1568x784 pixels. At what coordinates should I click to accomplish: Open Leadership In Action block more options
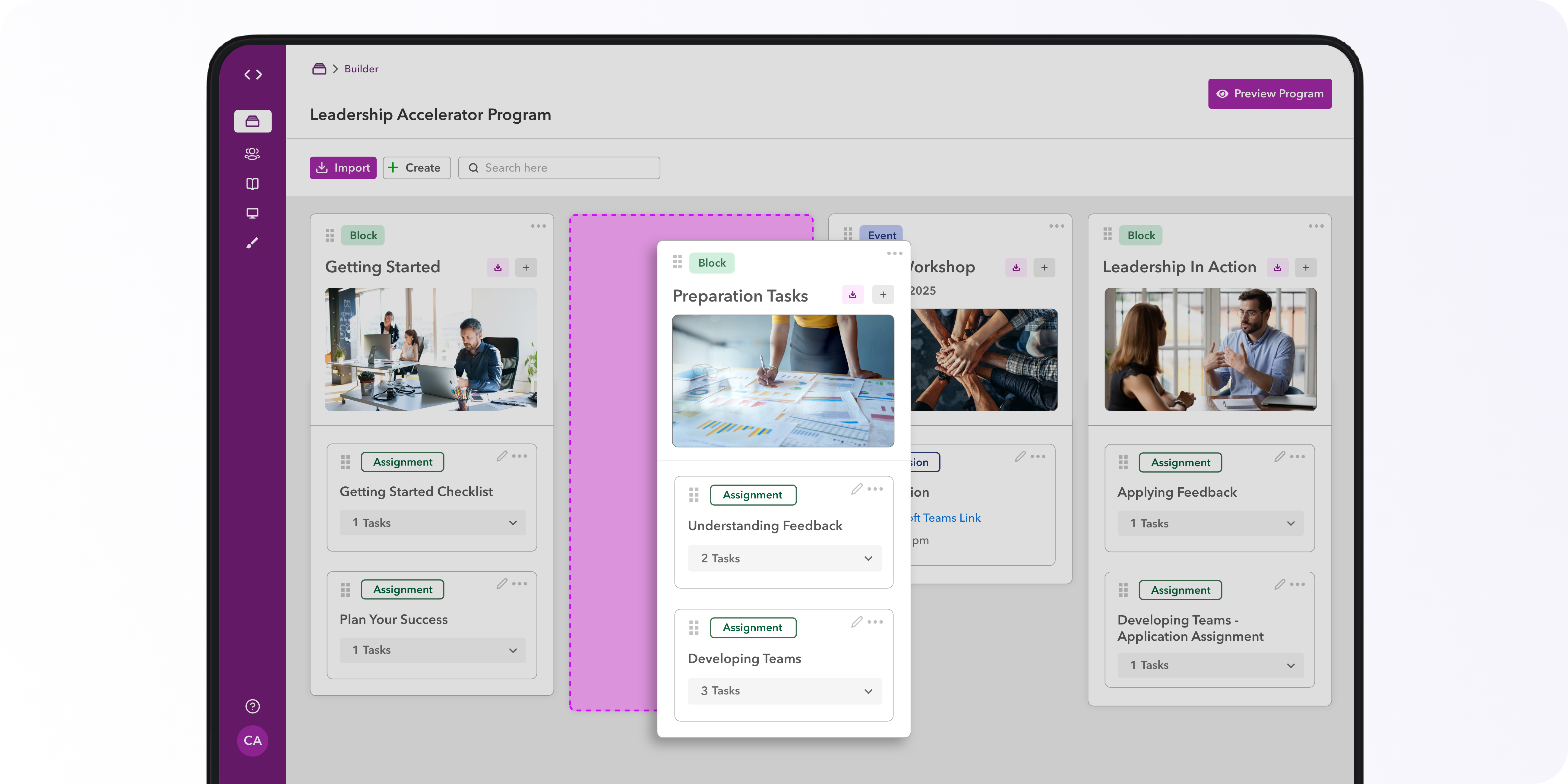pos(1316,226)
